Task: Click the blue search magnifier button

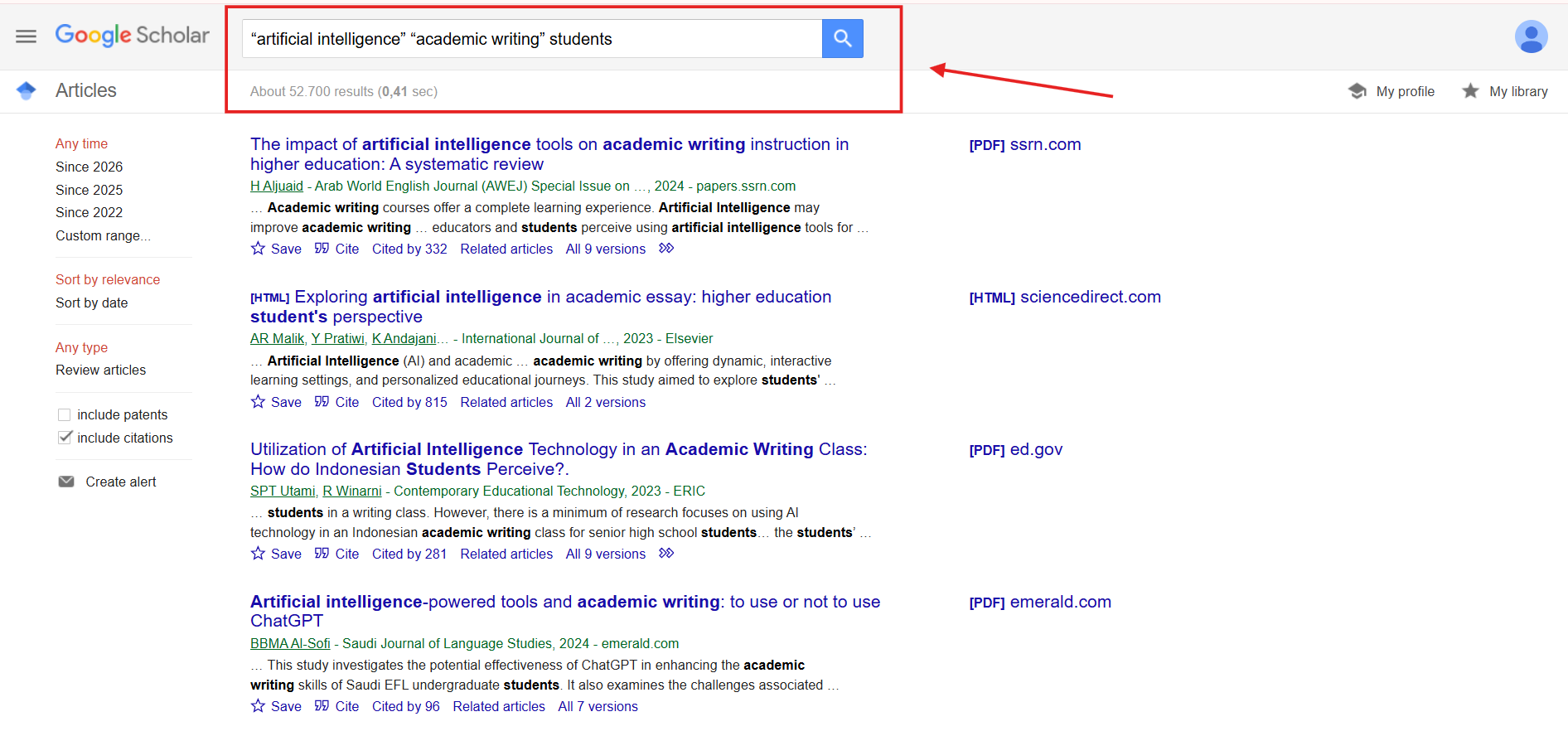Action: tap(842, 38)
